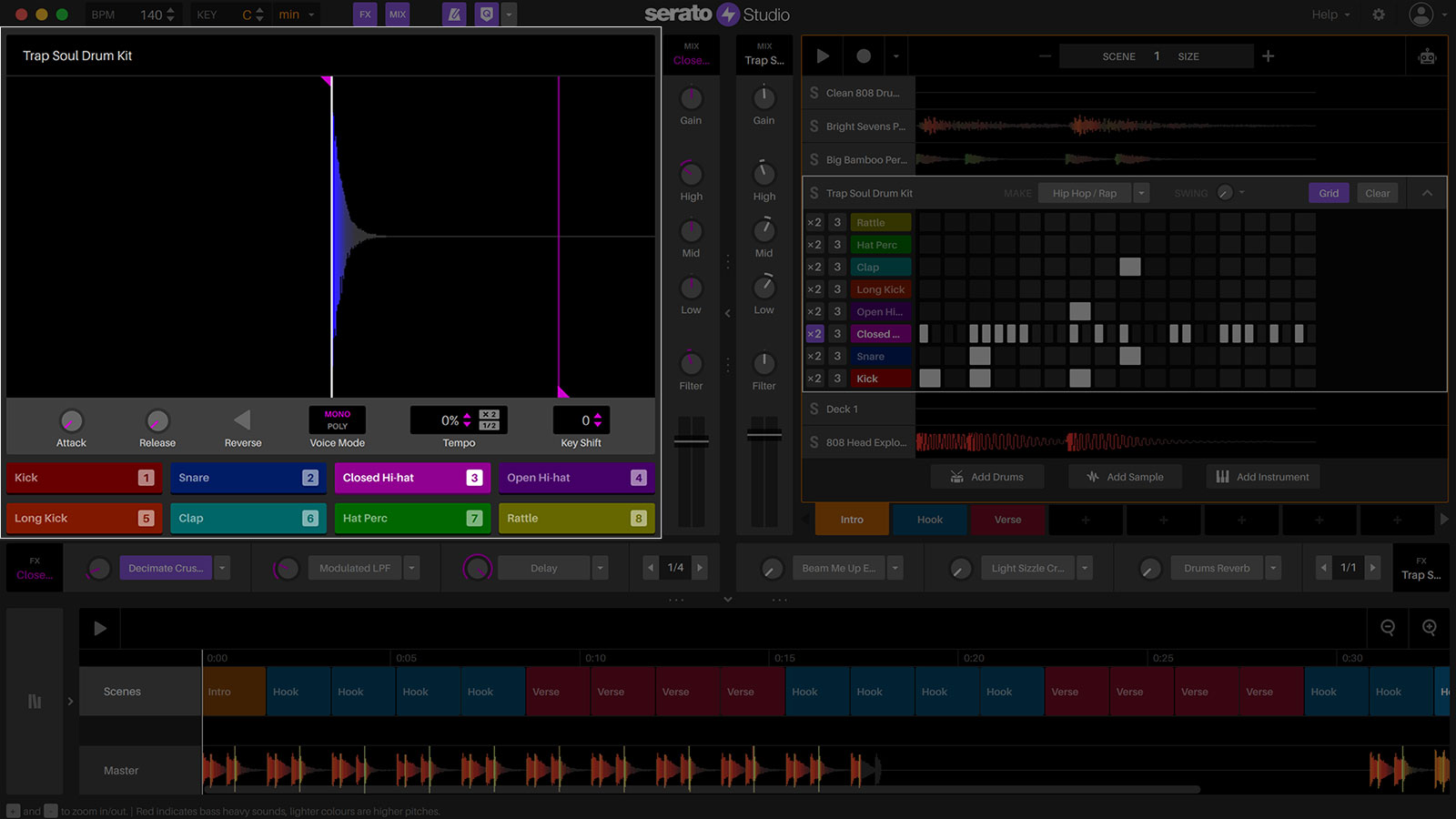Toggle x2 on the Rattle row
Viewport: 1456px width, 819px height.
[x=814, y=223]
